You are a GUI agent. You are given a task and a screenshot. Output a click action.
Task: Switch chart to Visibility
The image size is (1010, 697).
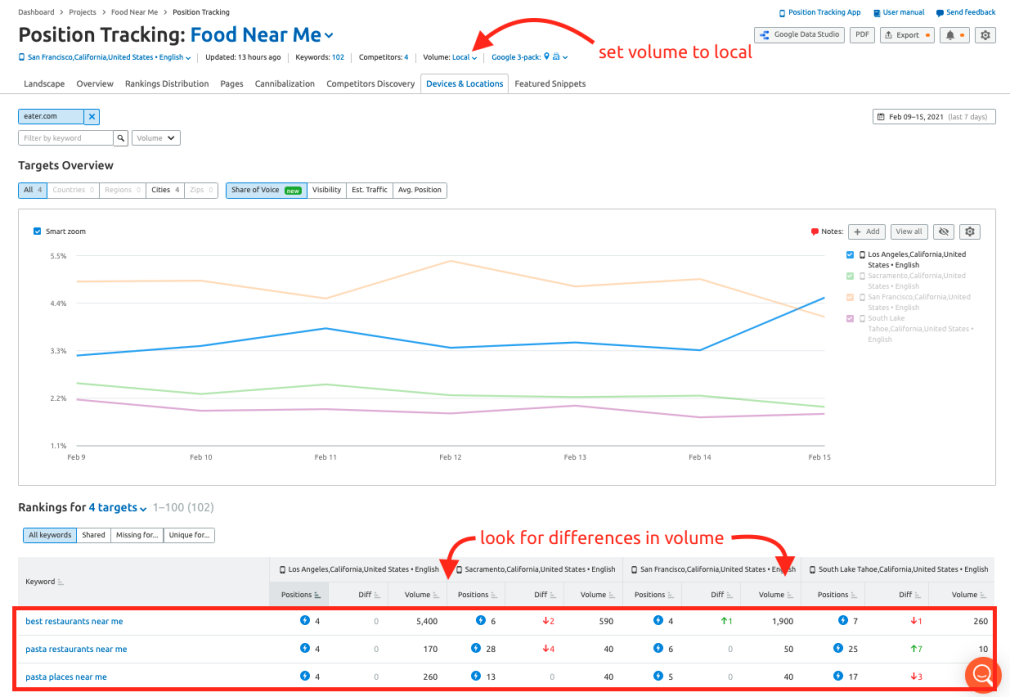click(327, 190)
